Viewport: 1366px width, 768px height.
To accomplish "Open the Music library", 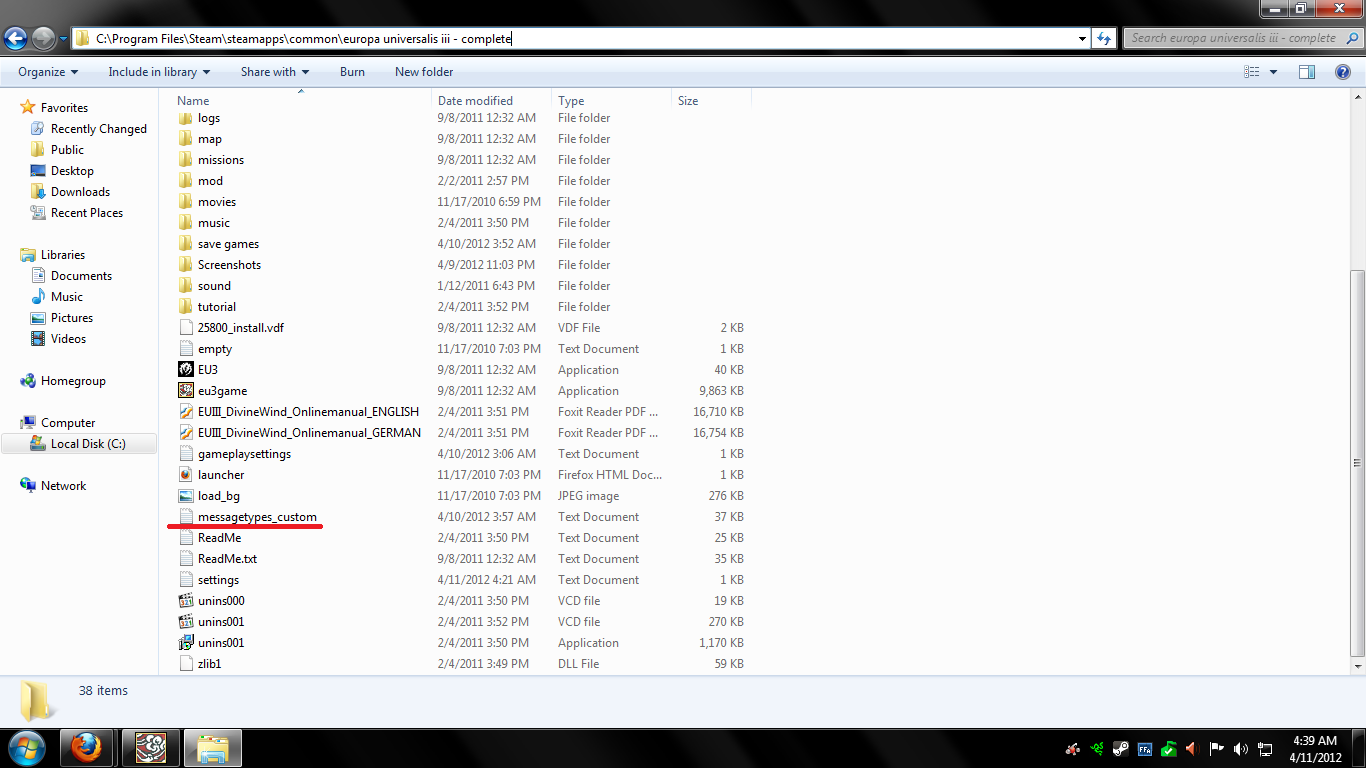I will (67, 297).
